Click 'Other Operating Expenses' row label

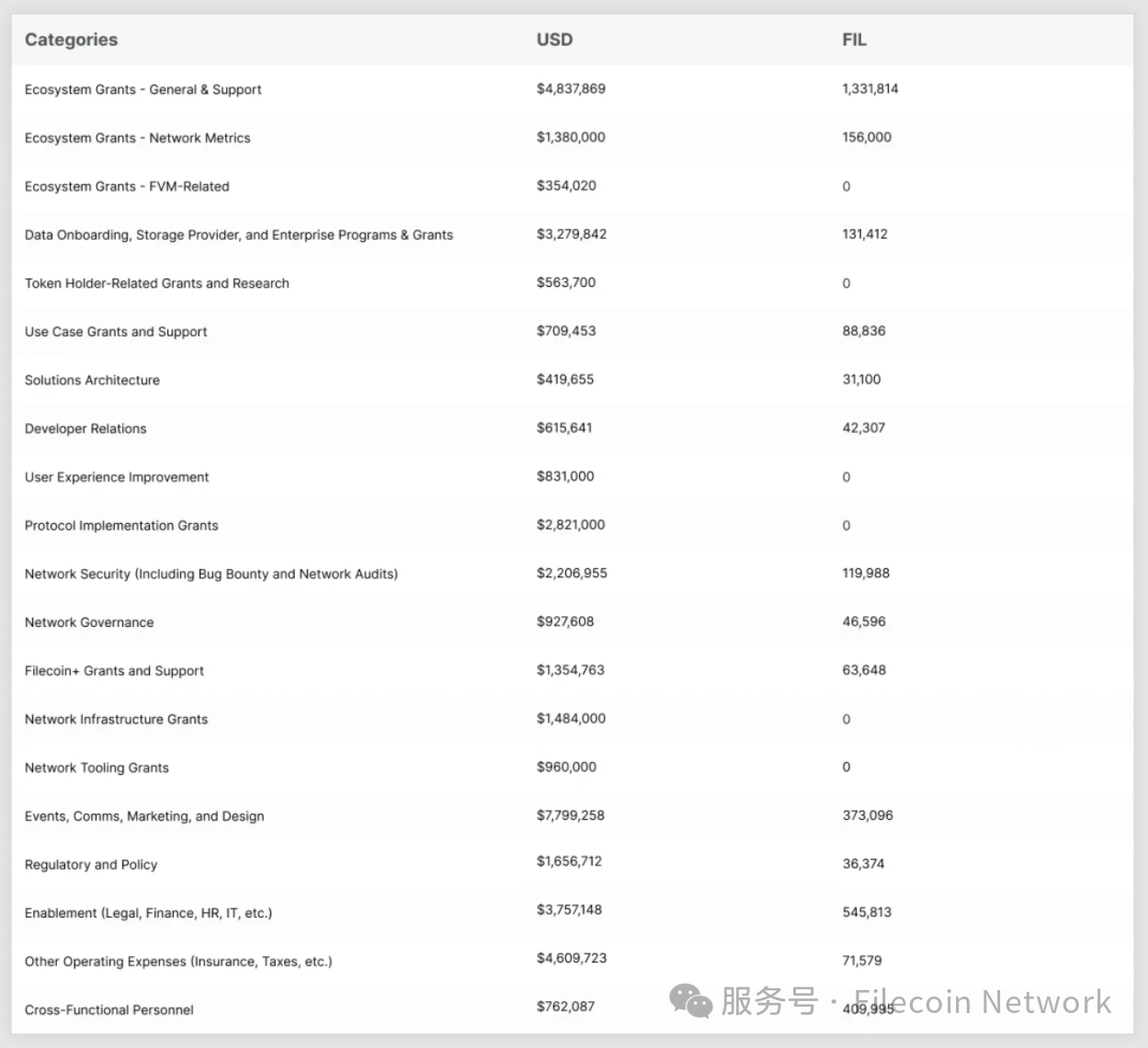click(178, 962)
